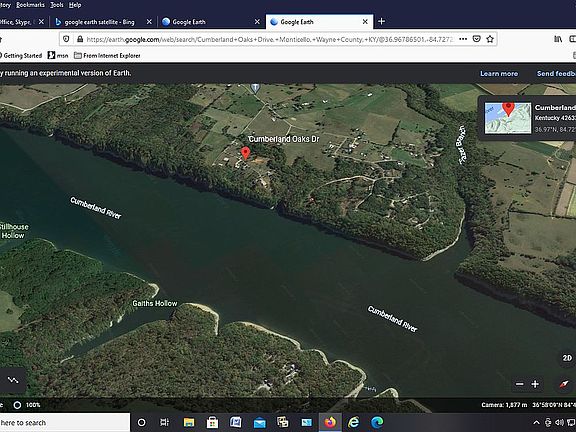Open the measure tool icon at left
The width and height of the screenshot is (576, 432).
click(13, 380)
